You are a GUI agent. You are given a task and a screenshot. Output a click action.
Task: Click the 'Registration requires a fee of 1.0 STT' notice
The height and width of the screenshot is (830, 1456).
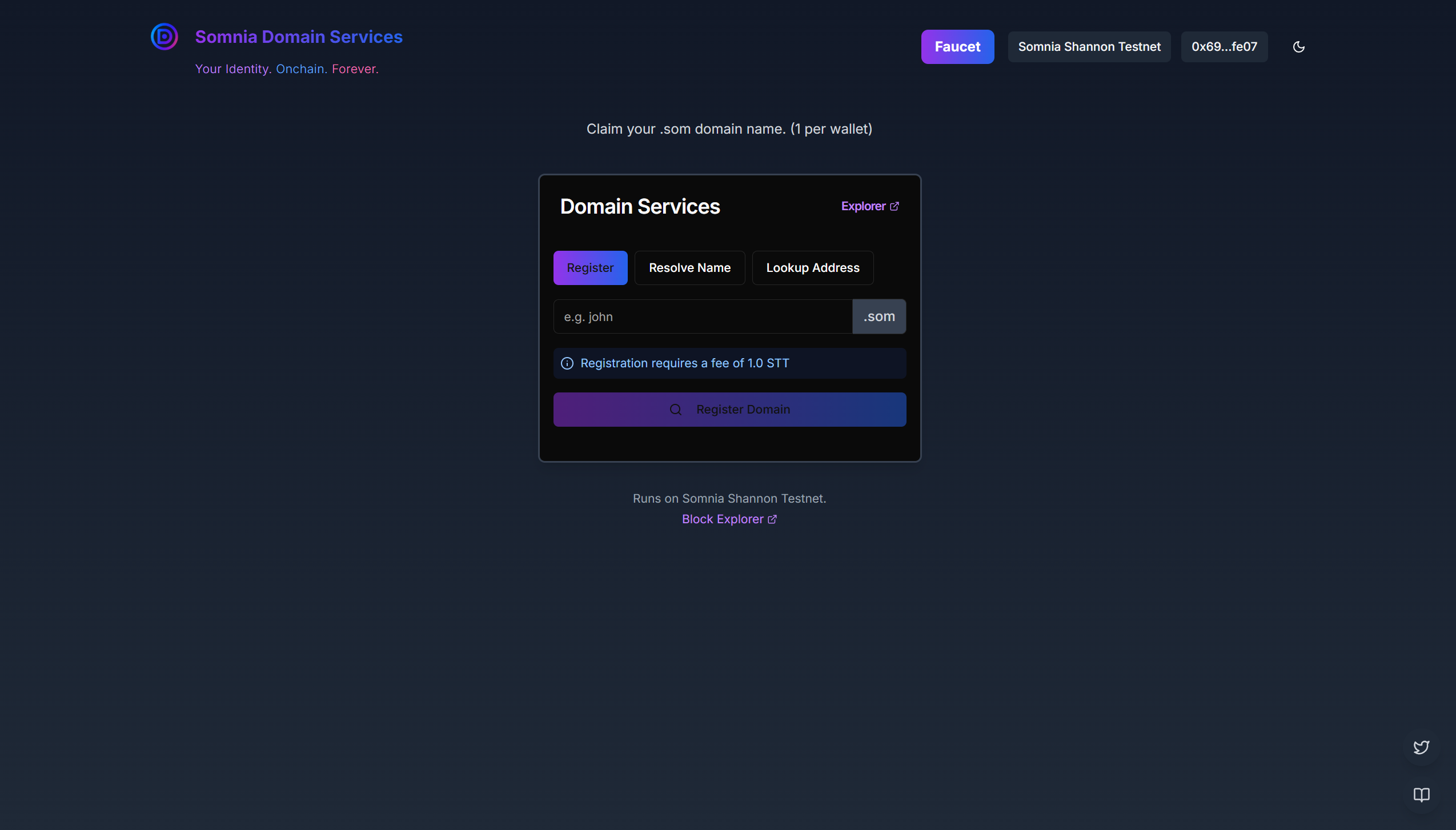tap(729, 363)
